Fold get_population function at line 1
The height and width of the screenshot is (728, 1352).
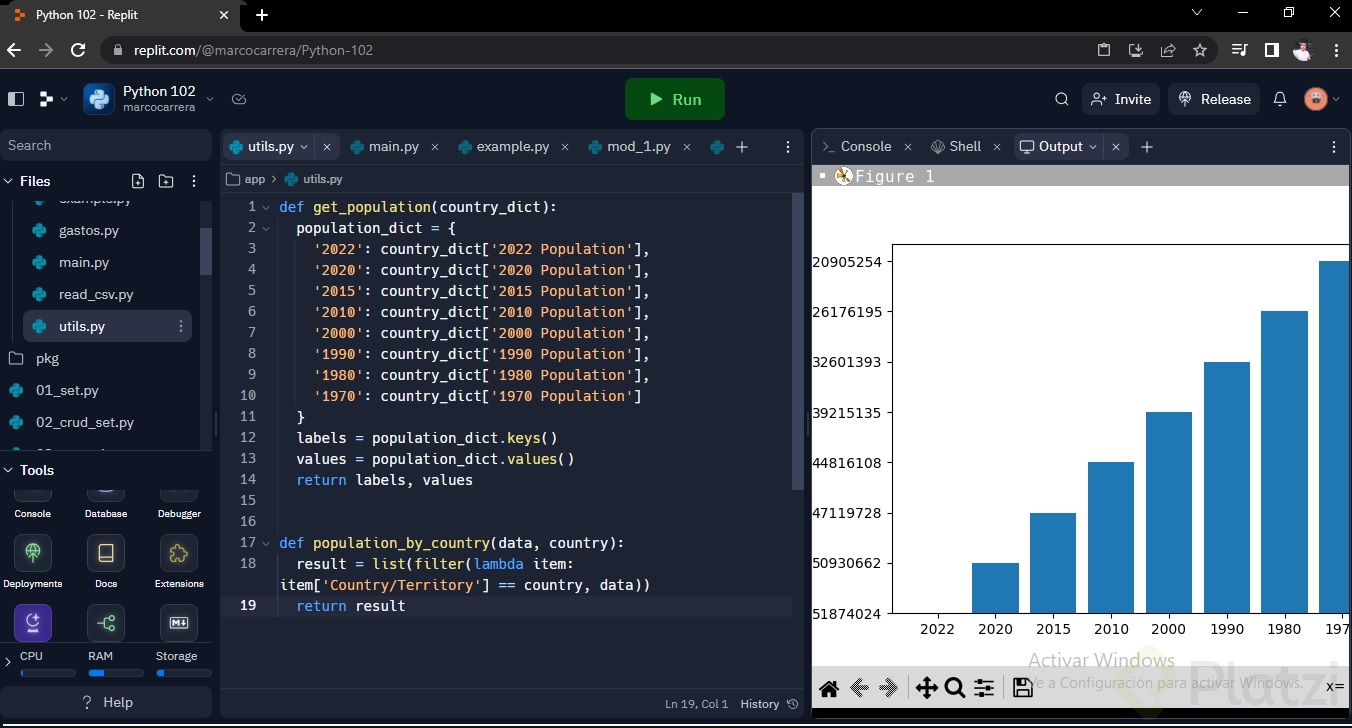[x=266, y=207]
